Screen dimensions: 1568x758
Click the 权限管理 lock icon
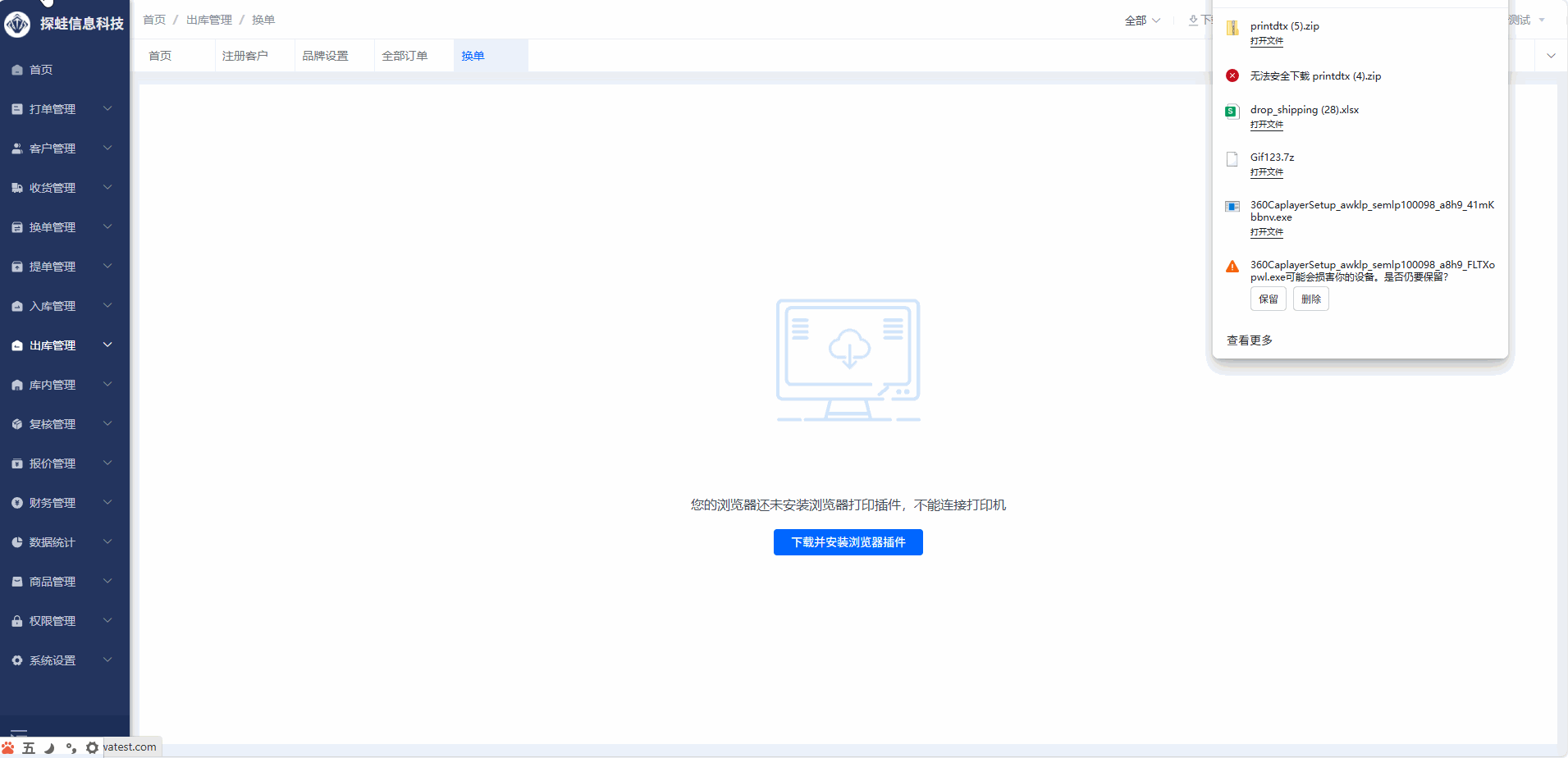pyautogui.click(x=17, y=621)
